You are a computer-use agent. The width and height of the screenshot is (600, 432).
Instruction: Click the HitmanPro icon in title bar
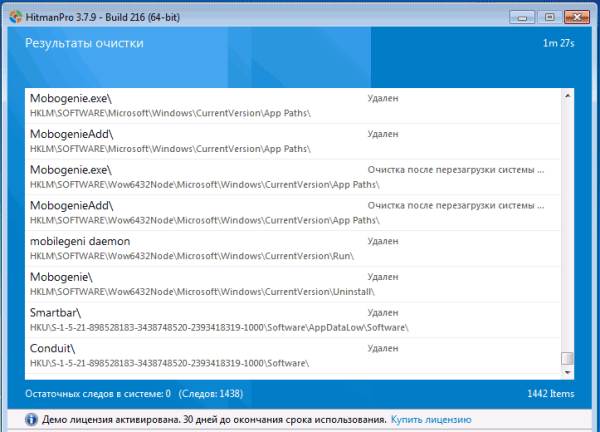click(x=14, y=17)
